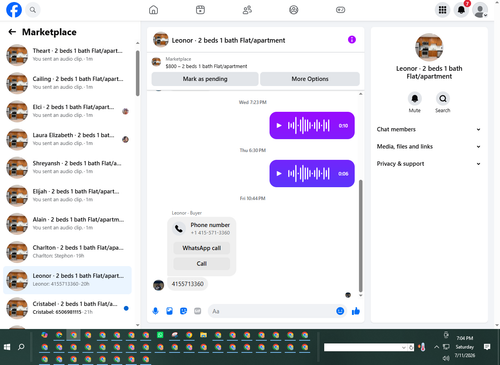The image size is (500, 365).
Task: Open the Facebook logo home link
Action: 14,10
